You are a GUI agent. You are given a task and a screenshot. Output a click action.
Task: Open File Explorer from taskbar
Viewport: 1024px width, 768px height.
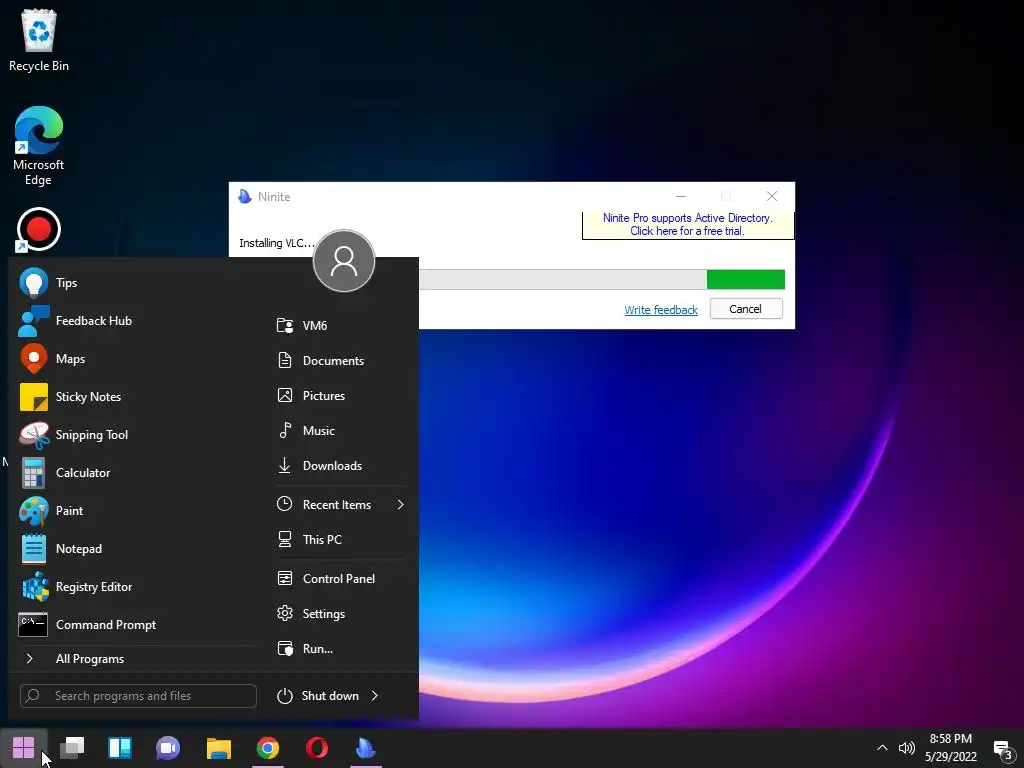219,748
